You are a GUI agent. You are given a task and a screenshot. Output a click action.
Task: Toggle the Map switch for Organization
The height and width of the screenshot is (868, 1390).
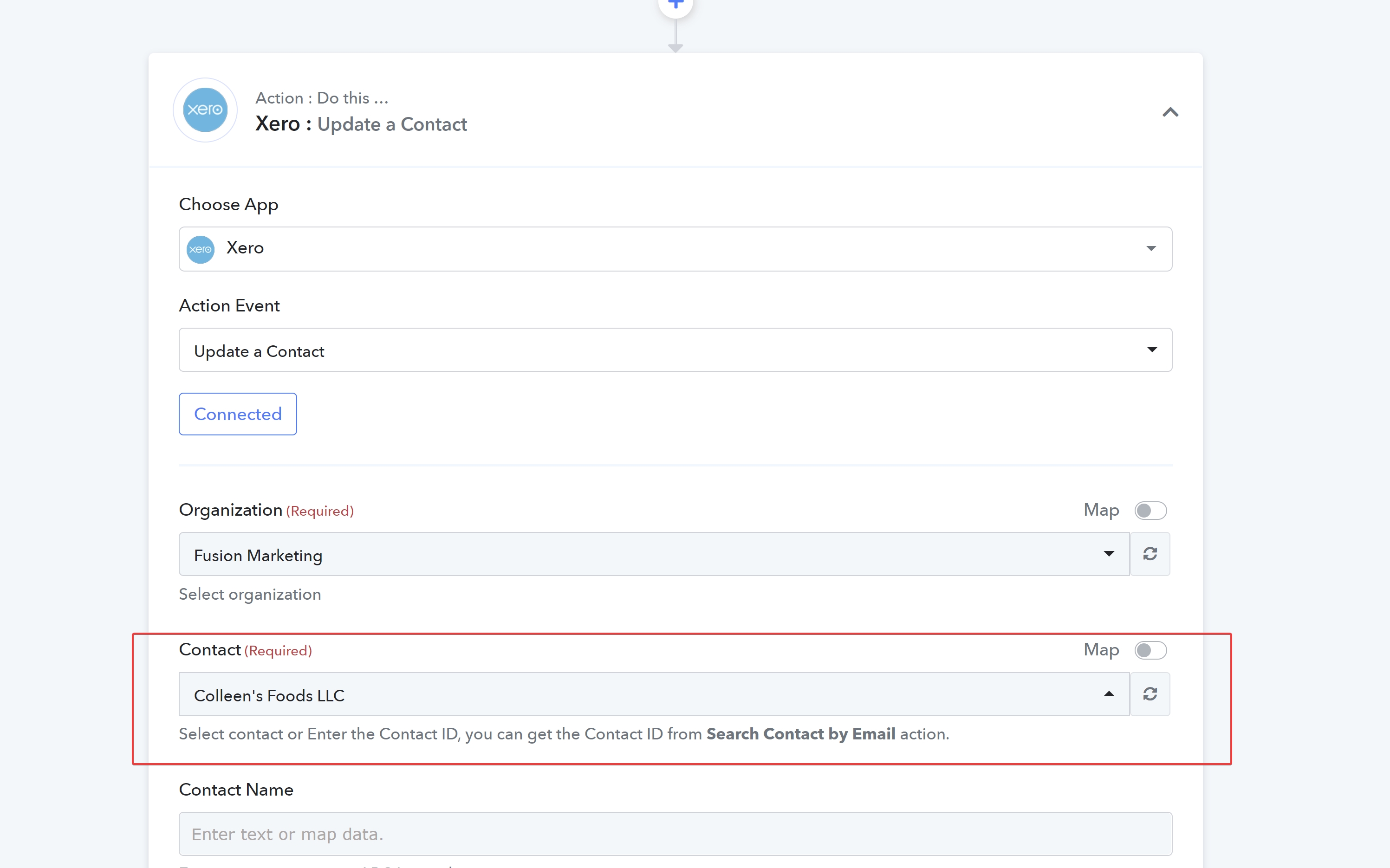coord(1150,510)
